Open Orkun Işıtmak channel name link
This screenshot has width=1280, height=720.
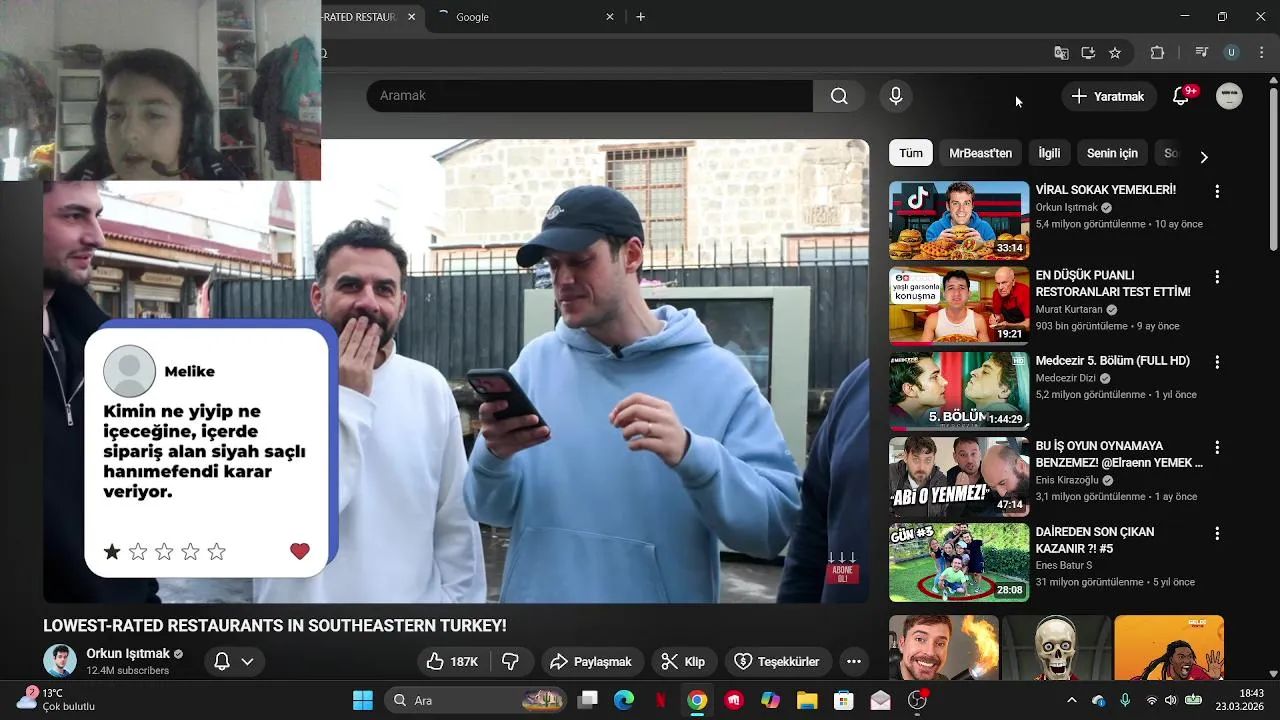[128, 654]
